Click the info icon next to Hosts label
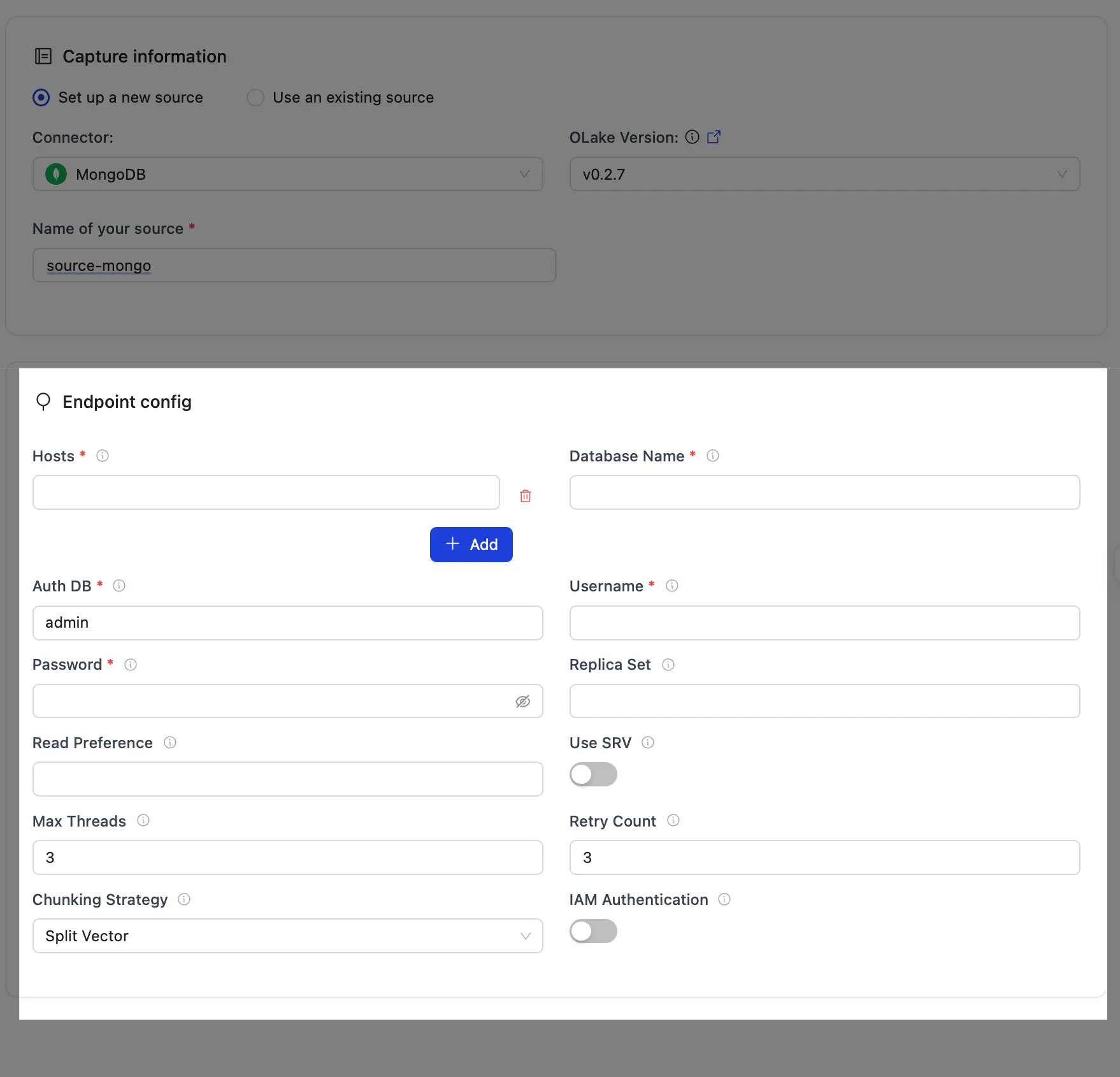1120x1077 pixels. pyautogui.click(x=102, y=456)
